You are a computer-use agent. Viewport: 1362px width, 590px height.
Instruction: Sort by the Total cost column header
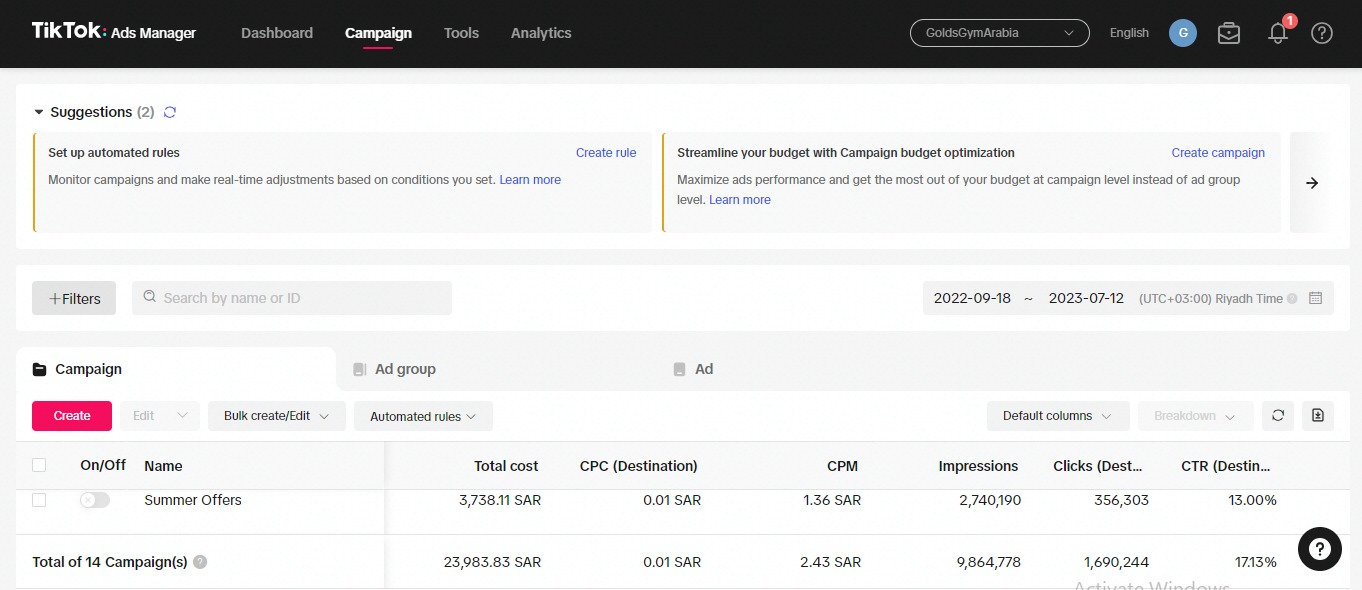pyautogui.click(x=506, y=466)
